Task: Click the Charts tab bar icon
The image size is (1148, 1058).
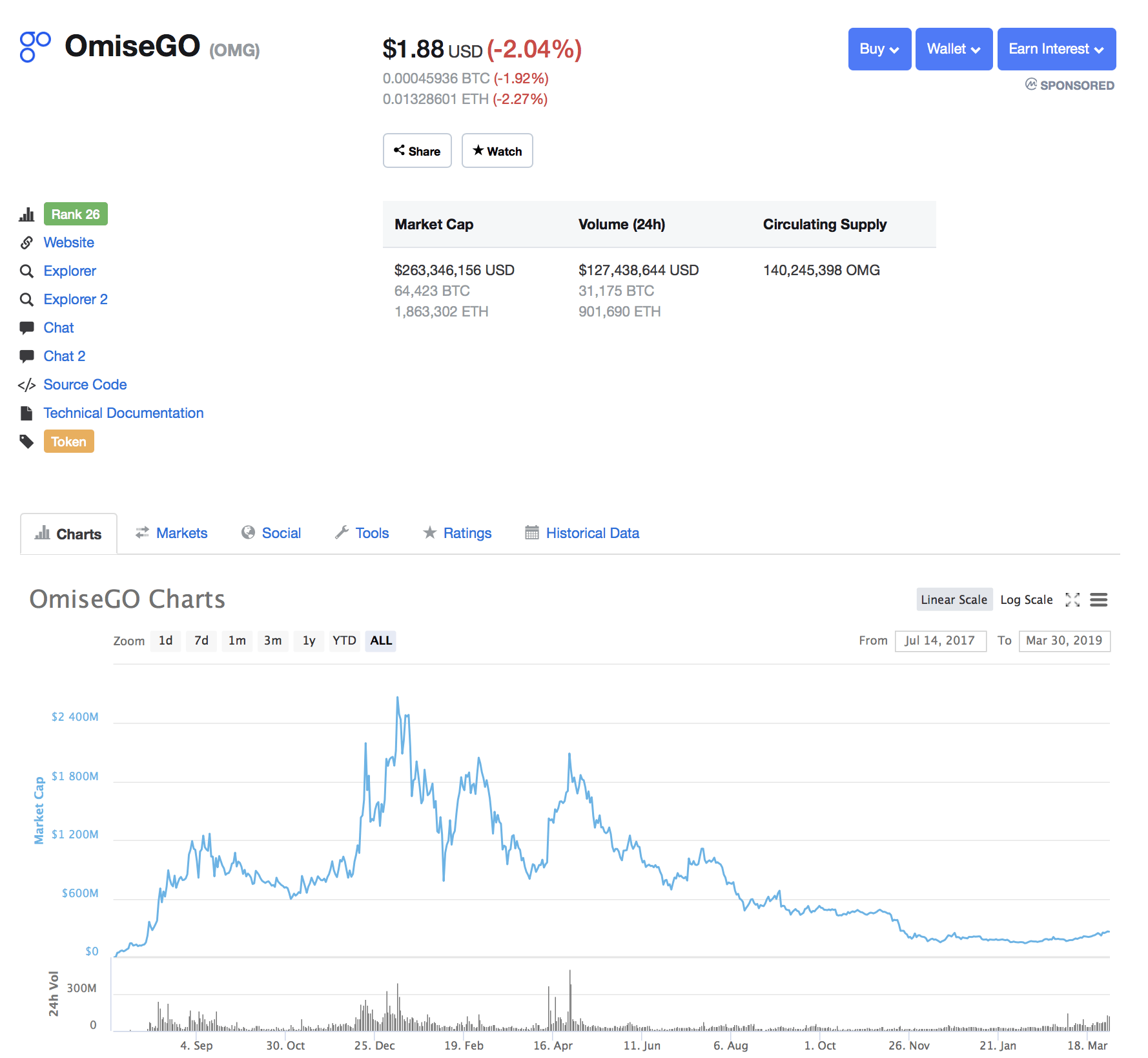Action: coord(42,533)
